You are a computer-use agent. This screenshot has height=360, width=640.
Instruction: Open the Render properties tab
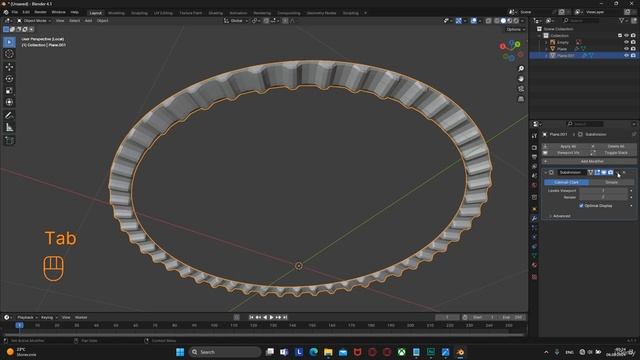pos(534,147)
